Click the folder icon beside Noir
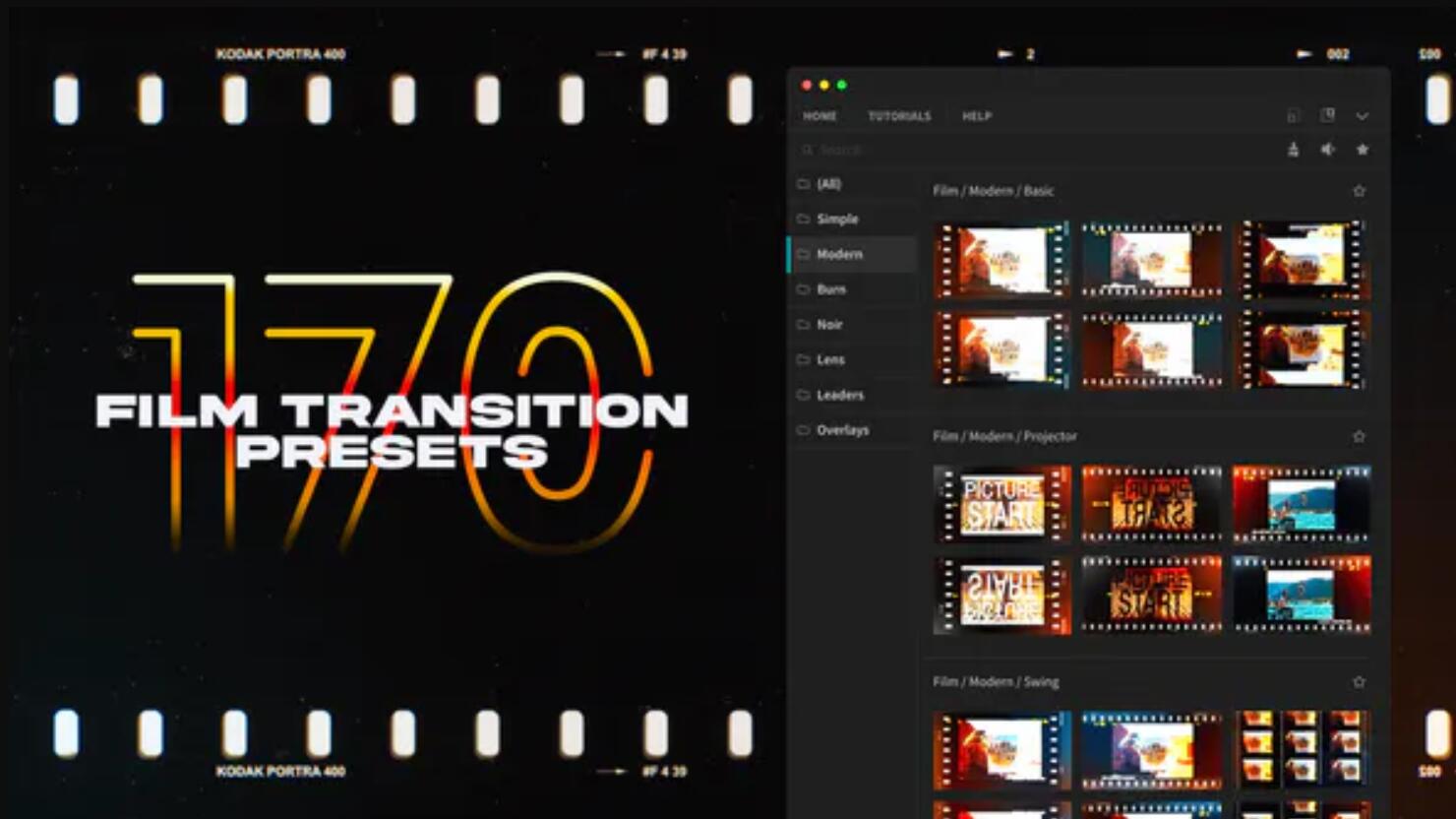 click(803, 325)
